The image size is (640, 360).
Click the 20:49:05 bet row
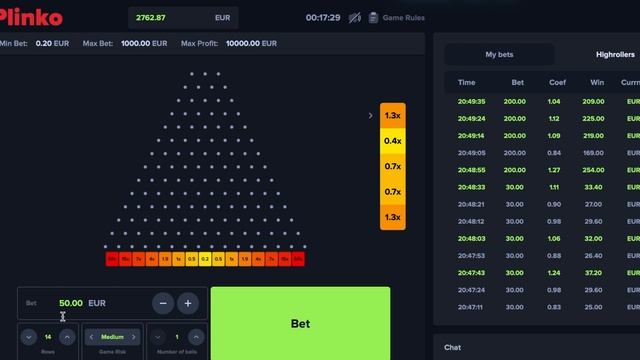click(542, 153)
